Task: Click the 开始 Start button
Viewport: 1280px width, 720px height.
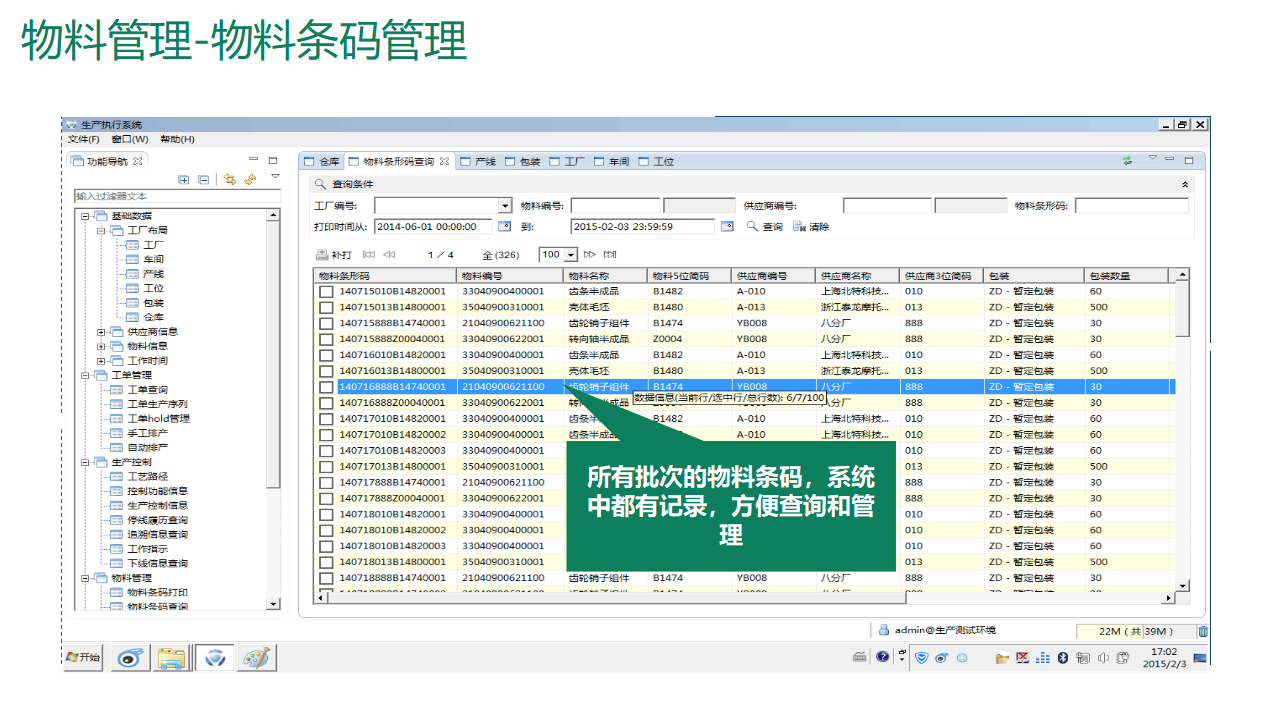Action: 83,657
